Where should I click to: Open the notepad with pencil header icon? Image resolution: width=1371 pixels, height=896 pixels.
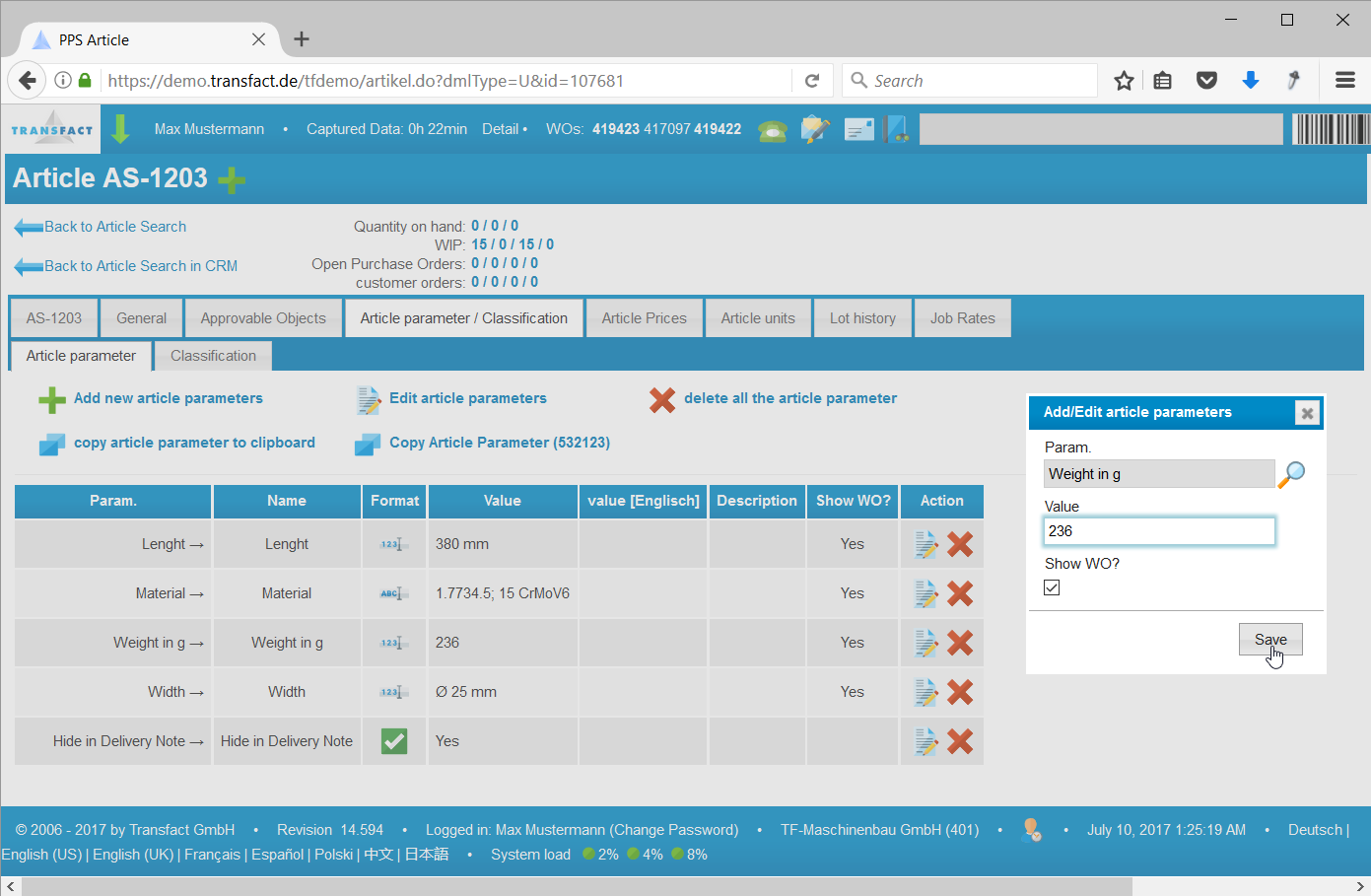pyautogui.click(x=815, y=129)
